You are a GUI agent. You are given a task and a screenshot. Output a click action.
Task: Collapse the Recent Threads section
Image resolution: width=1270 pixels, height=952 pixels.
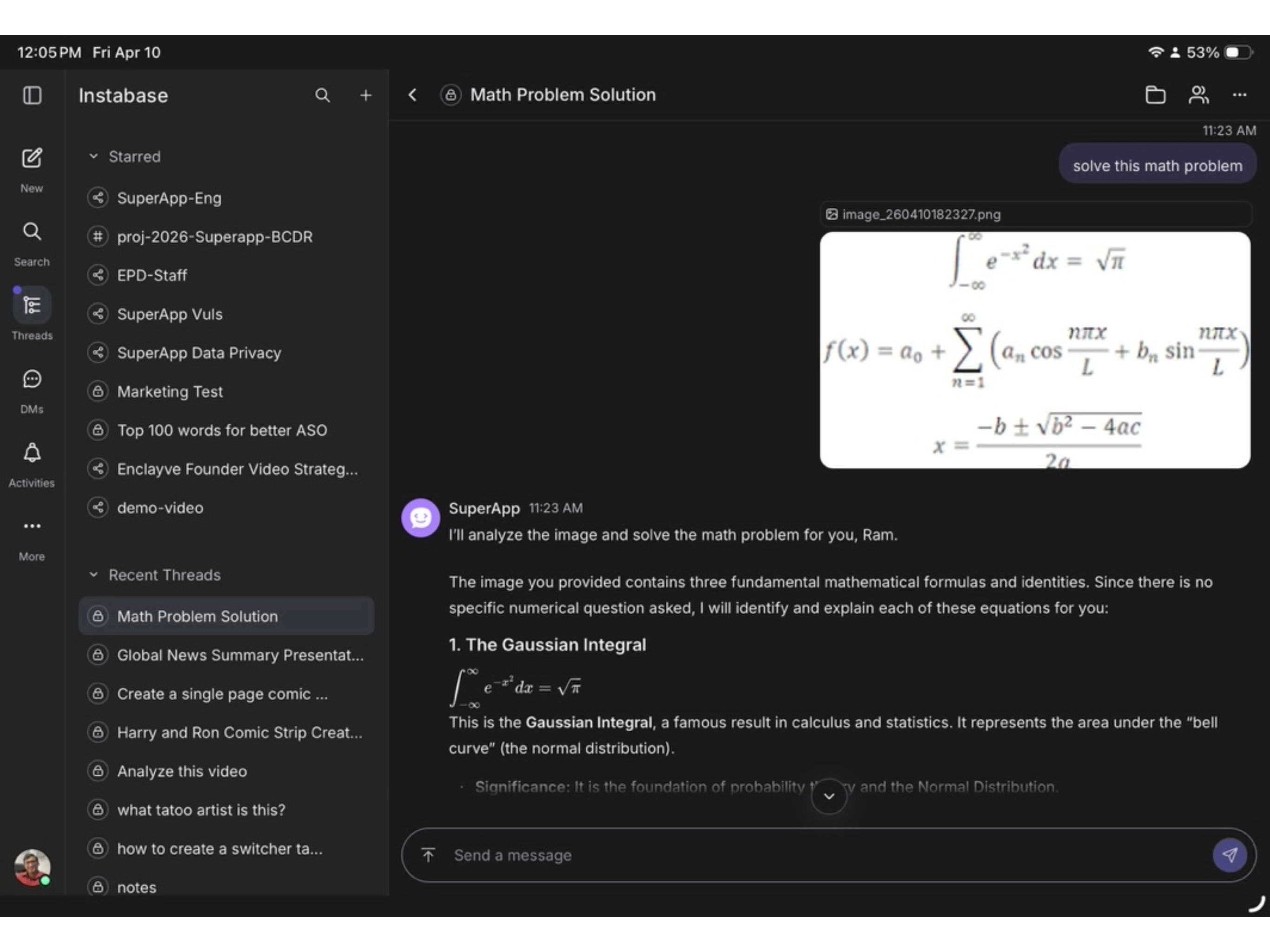point(93,575)
